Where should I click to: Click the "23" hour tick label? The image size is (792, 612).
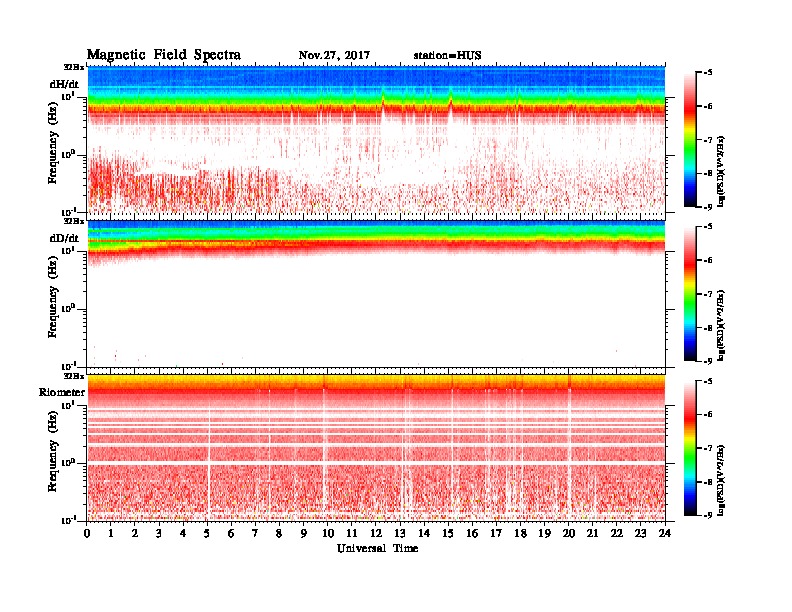click(x=641, y=533)
